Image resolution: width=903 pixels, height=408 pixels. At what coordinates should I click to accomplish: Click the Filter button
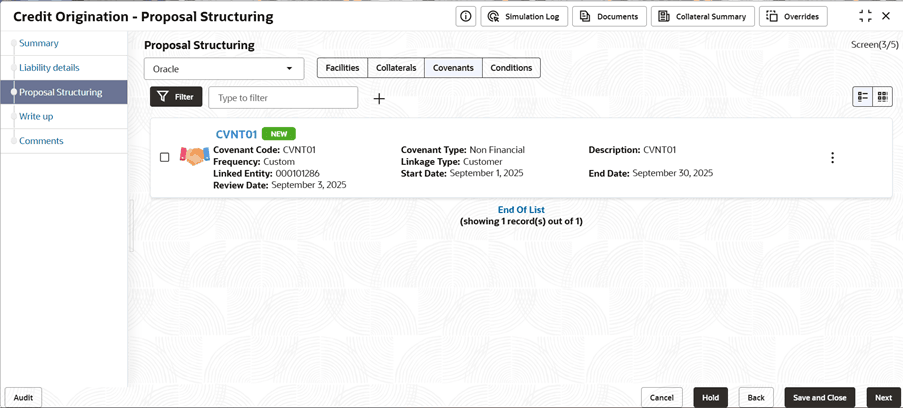pos(176,97)
